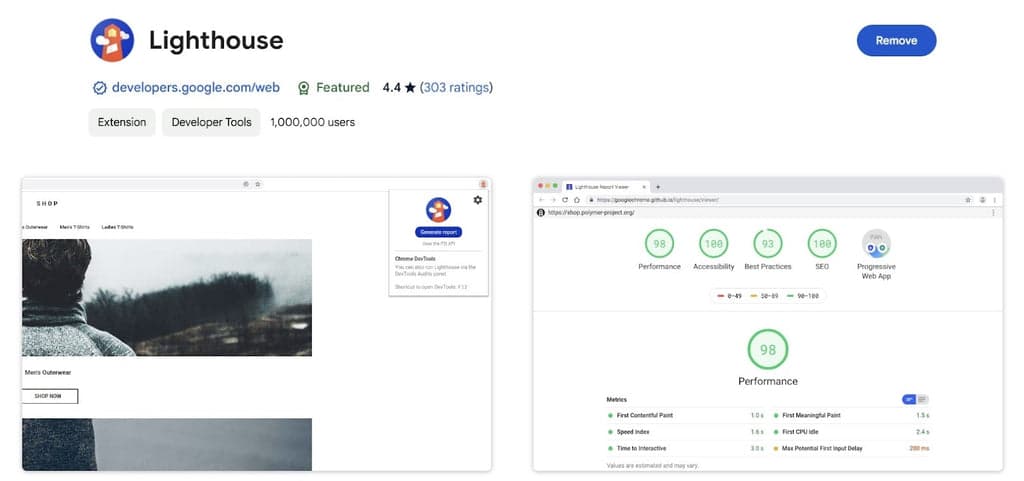The width and height of the screenshot is (1024, 481).
Task: Select the Extension category chip
Action: click(x=121, y=122)
